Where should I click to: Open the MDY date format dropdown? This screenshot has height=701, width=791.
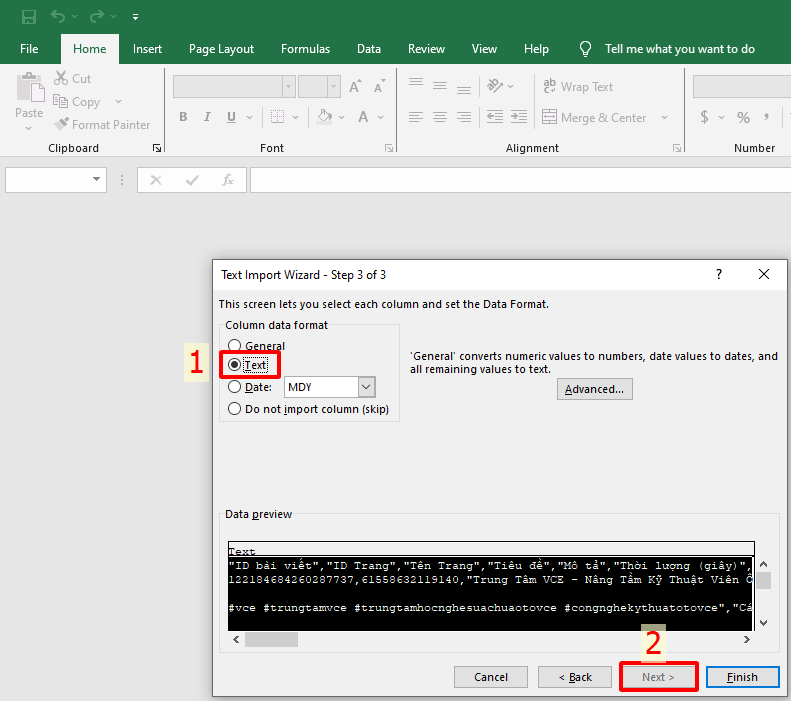pyautogui.click(x=366, y=387)
